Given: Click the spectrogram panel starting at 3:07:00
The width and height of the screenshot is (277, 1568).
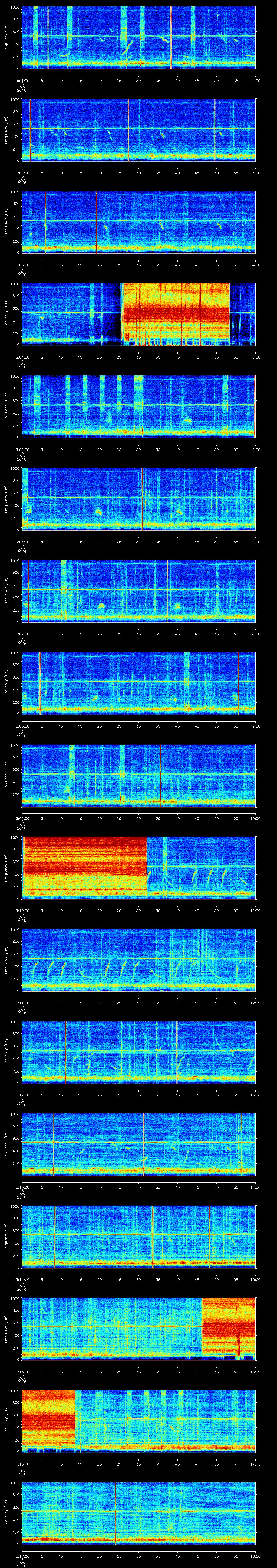Looking at the screenshot, I should point(139,590).
